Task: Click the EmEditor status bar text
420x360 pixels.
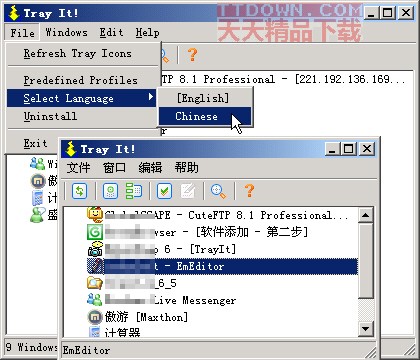Action: pyautogui.click(x=86, y=350)
